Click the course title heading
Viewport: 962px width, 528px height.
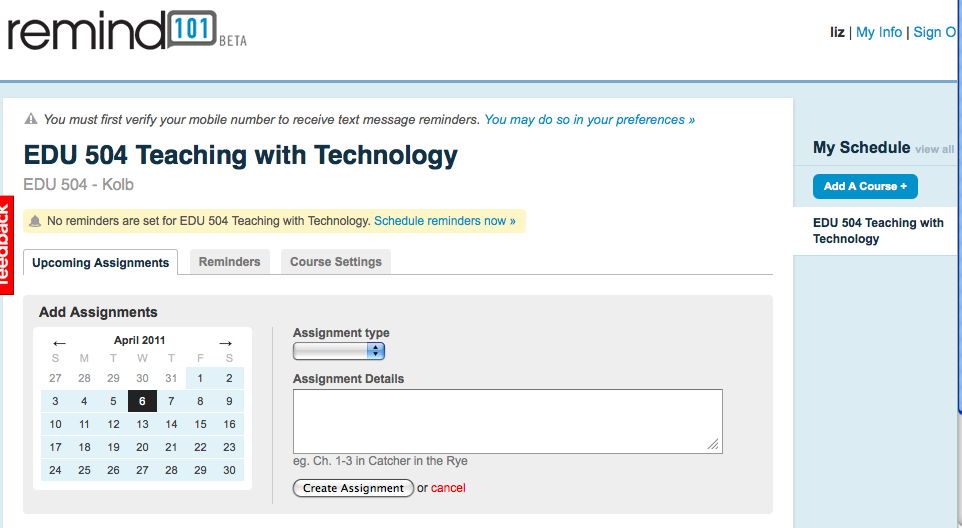tap(240, 155)
